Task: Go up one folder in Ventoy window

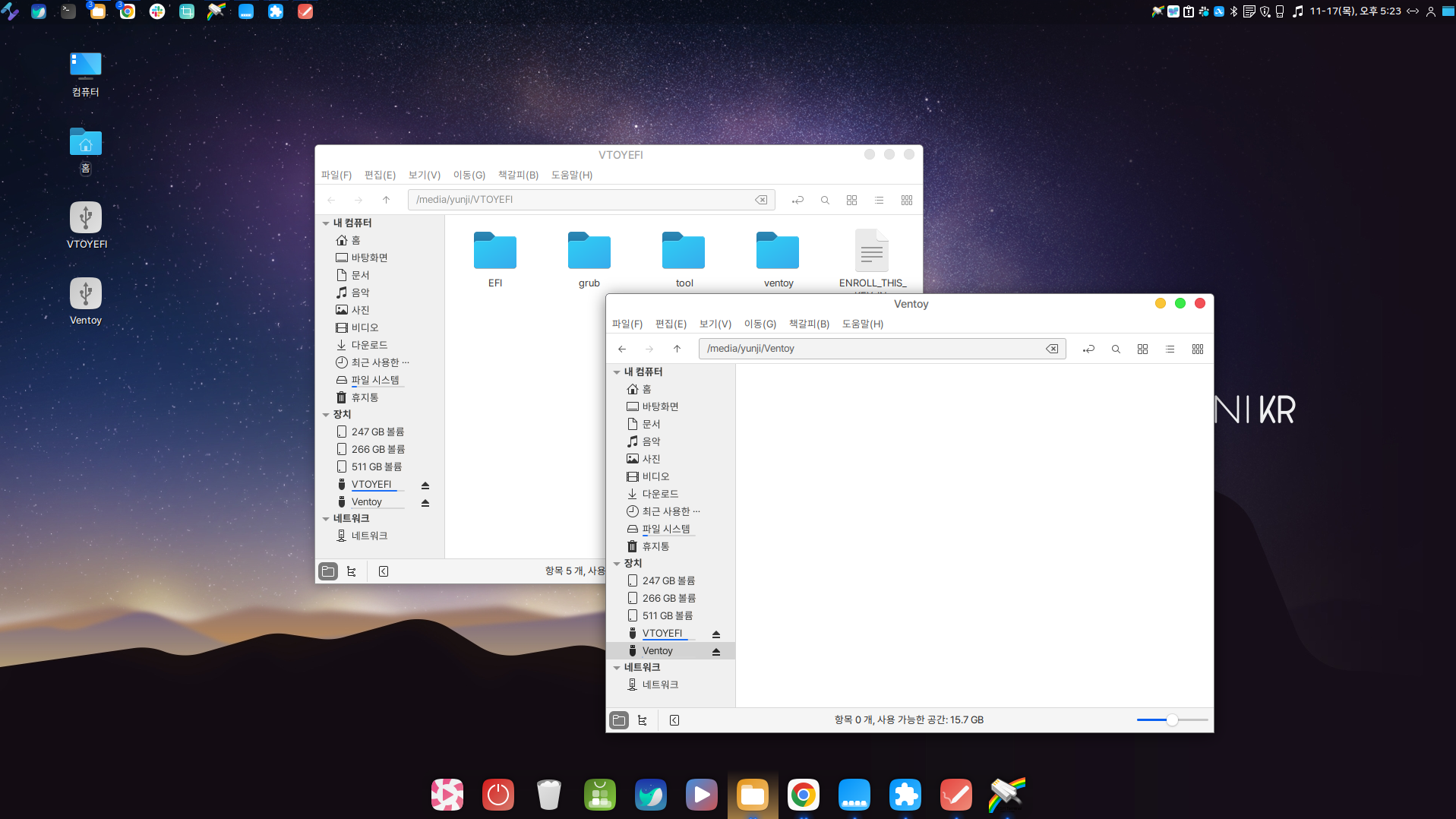Action: point(677,349)
